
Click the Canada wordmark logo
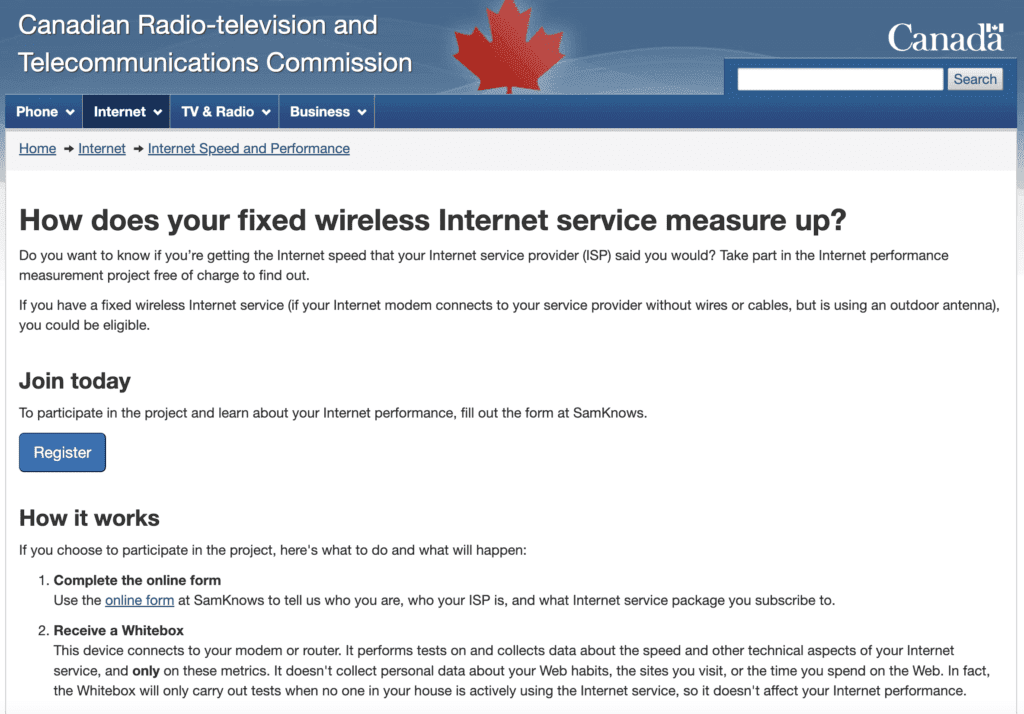click(945, 38)
